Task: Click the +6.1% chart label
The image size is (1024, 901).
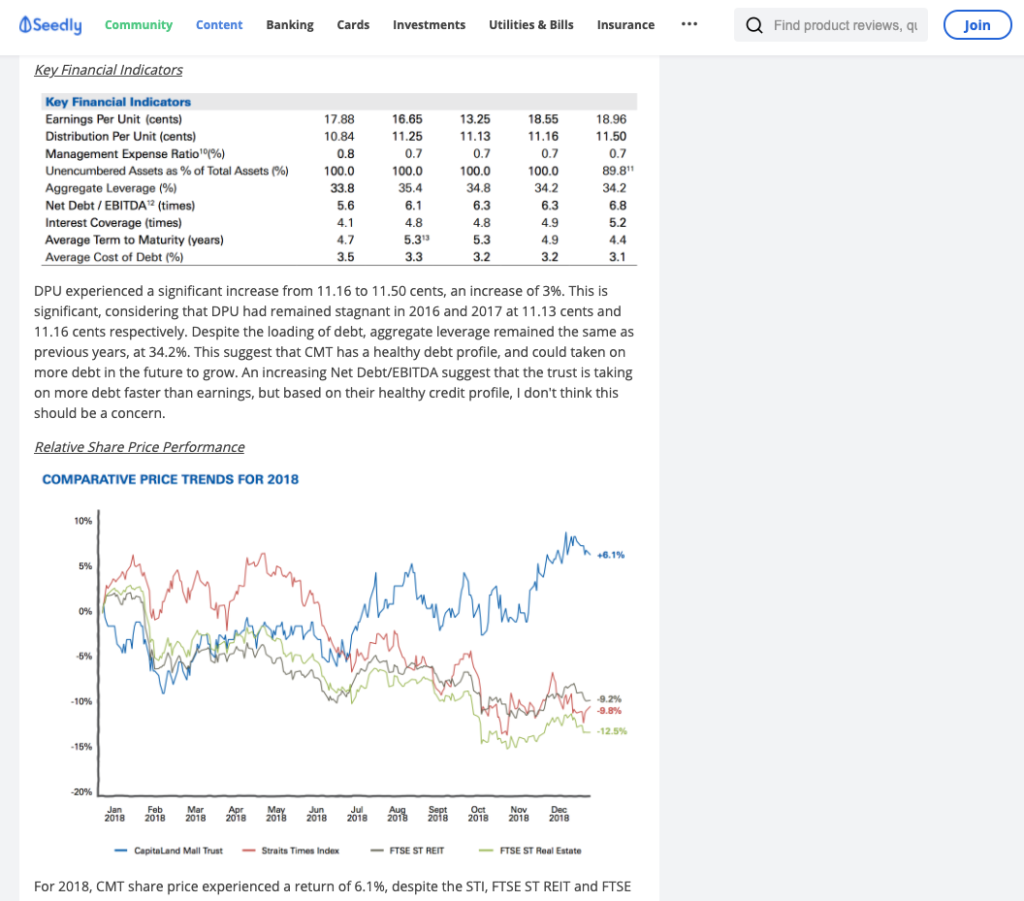Action: tap(611, 555)
